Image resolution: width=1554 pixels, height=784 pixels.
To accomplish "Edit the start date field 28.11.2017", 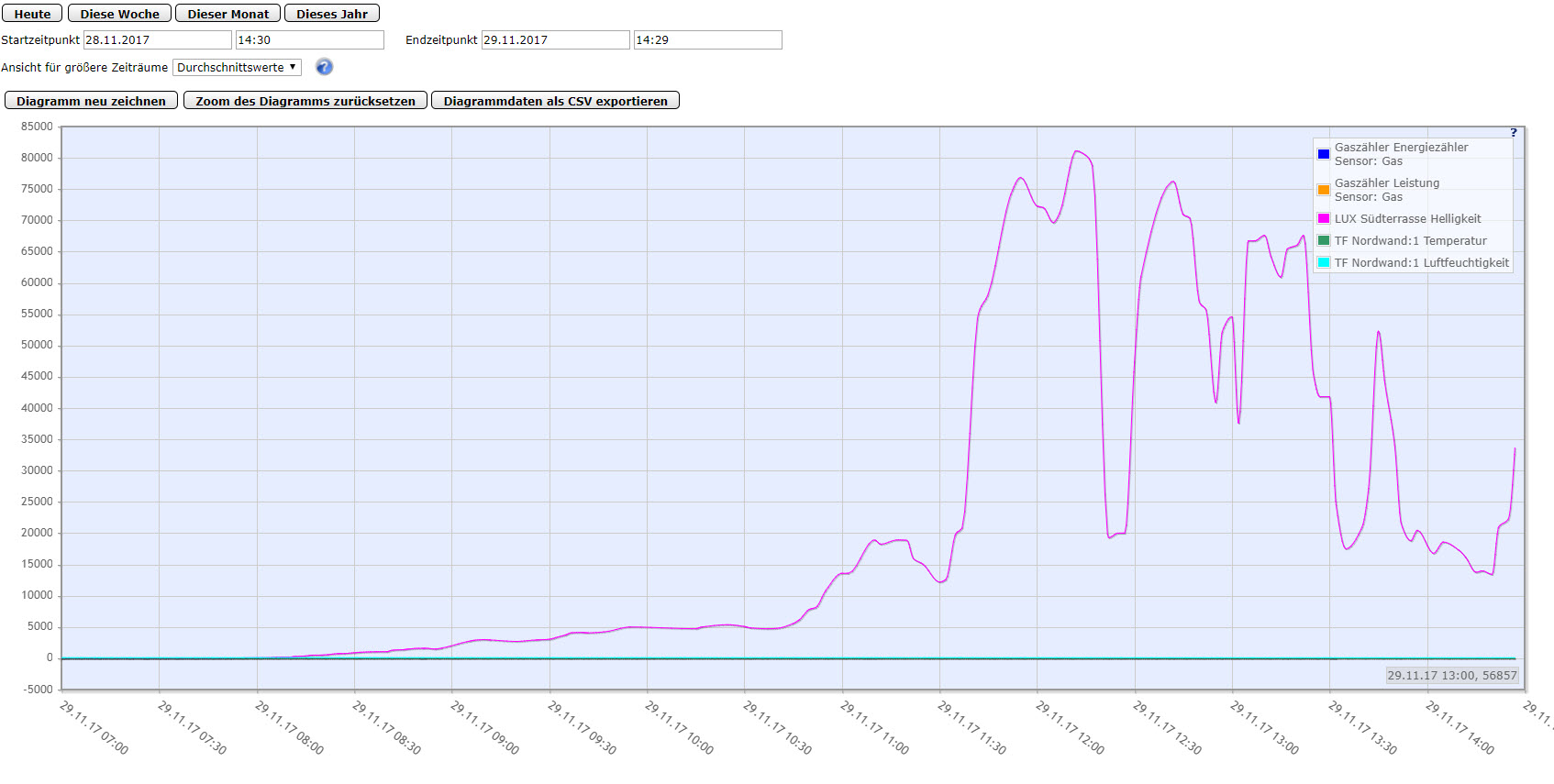I will click(158, 40).
